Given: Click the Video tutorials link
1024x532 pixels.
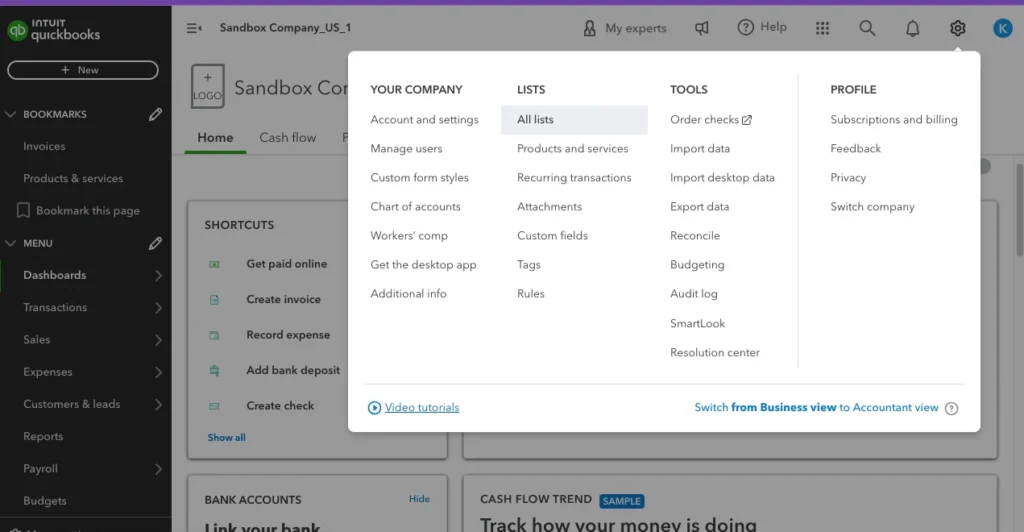Looking at the screenshot, I should pyautogui.click(x=422, y=407).
